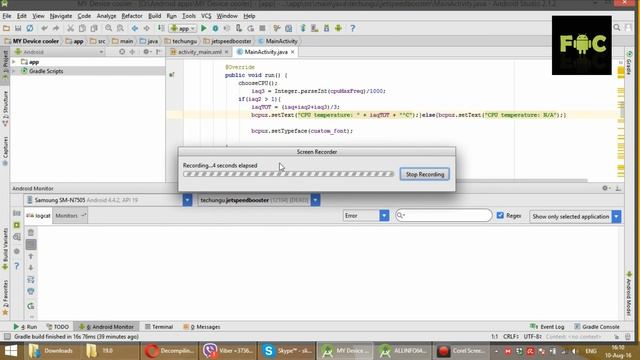Click logcat scroll-up arrow icon
The width and height of the screenshot is (640, 360).
click(x=31, y=256)
